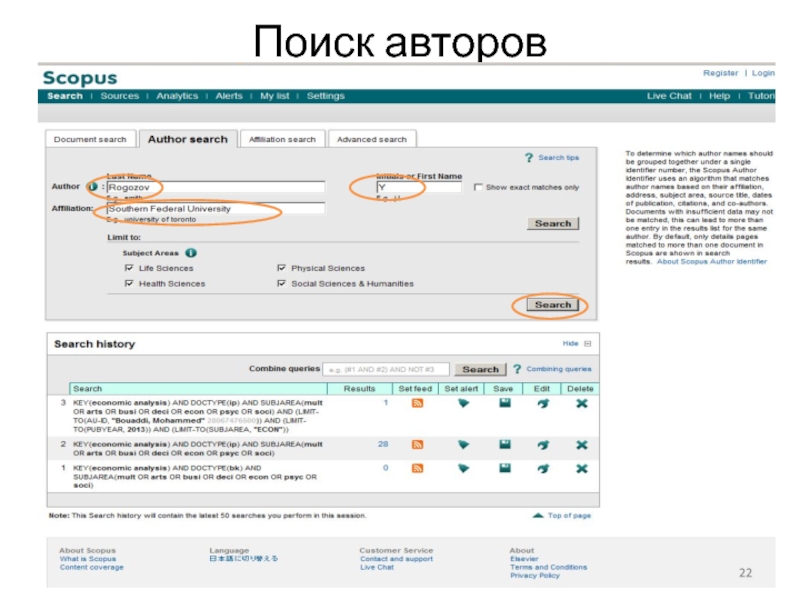
Task: Uncheck Social Sciences & Humanities
Action: tap(281, 283)
